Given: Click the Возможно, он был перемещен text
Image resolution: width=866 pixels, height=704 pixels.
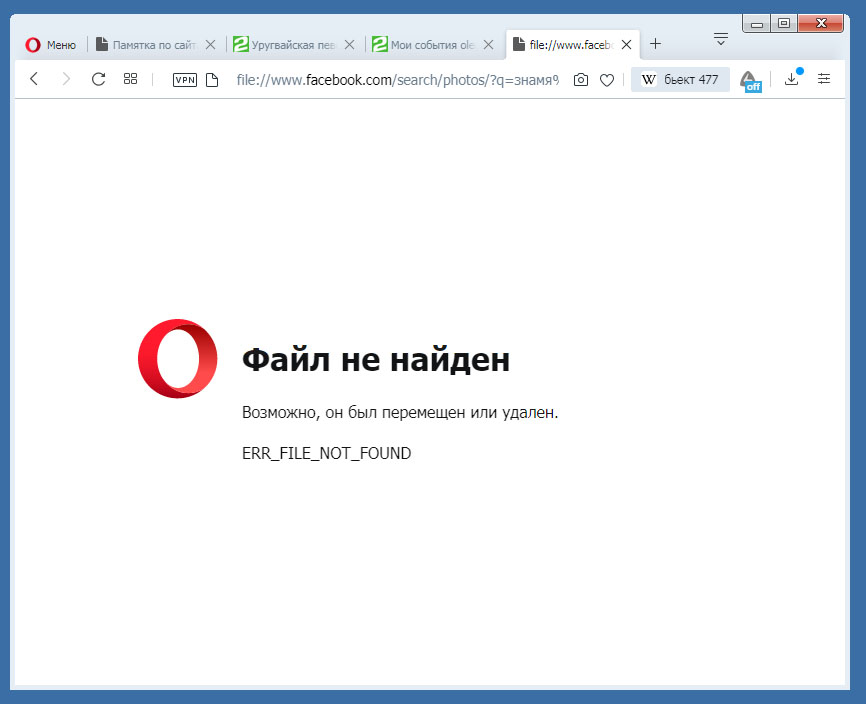Looking at the screenshot, I should pyautogui.click(x=400, y=412).
